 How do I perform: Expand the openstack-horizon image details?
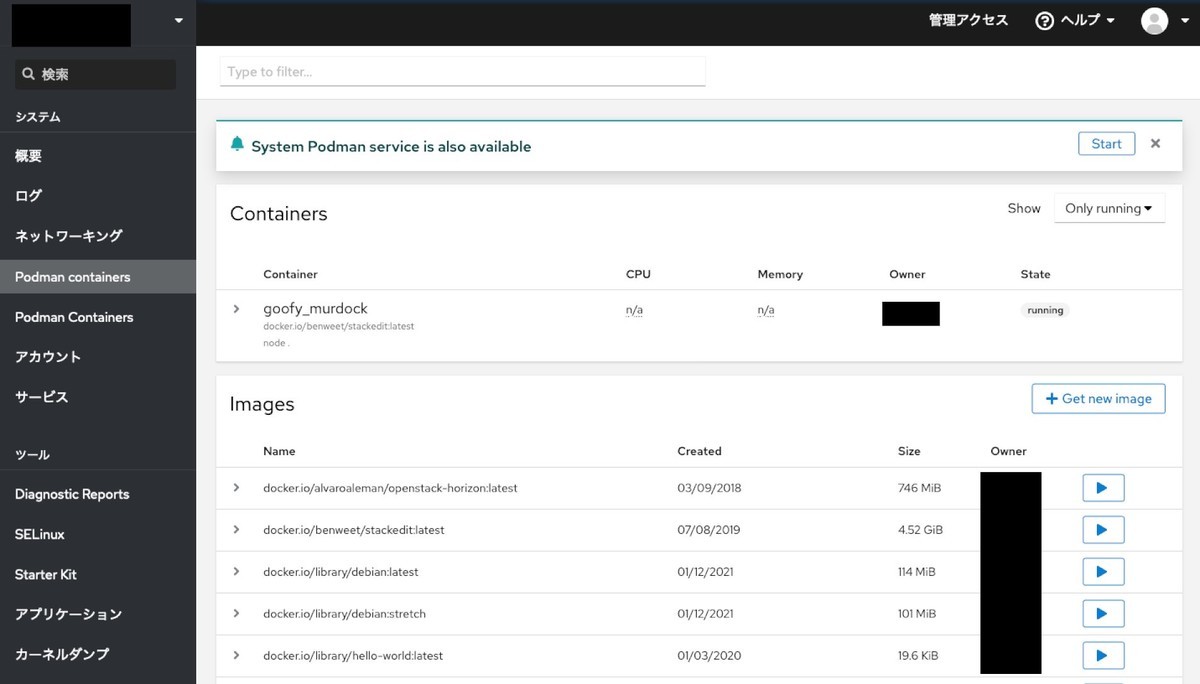pyautogui.click(x=237, y=488)
